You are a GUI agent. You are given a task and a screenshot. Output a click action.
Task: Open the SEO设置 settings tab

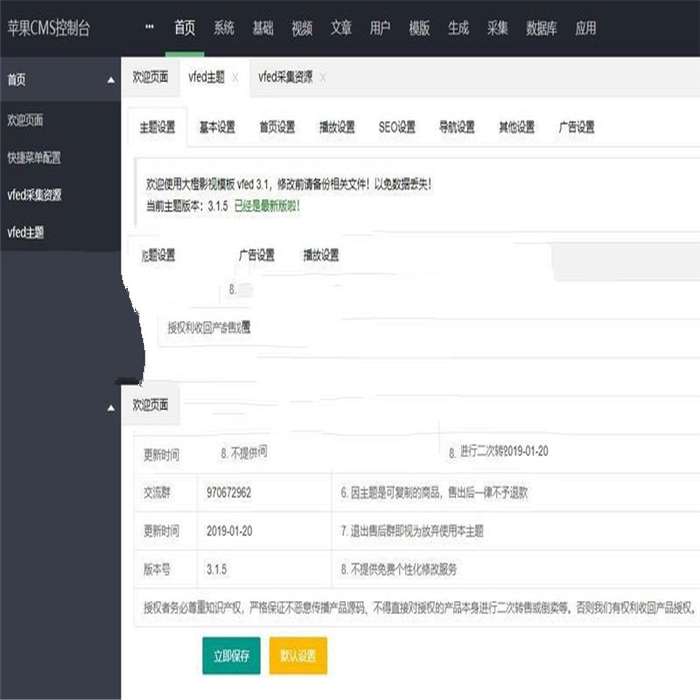[x=397, y=127]
